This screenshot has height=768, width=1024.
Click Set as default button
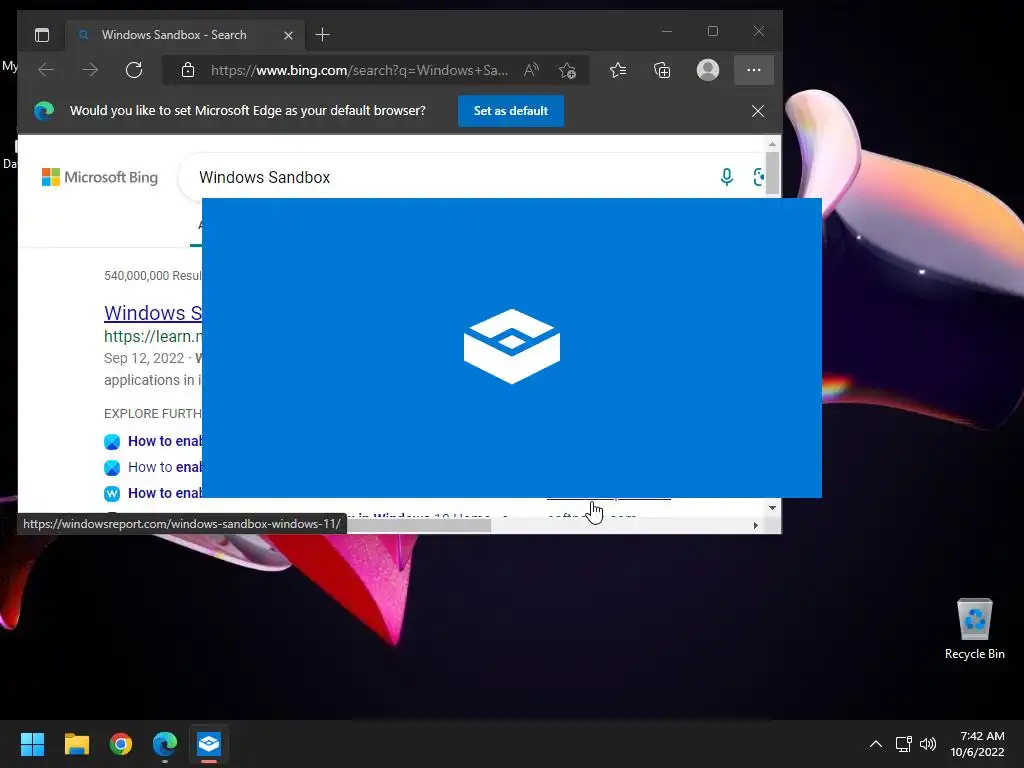511,111
